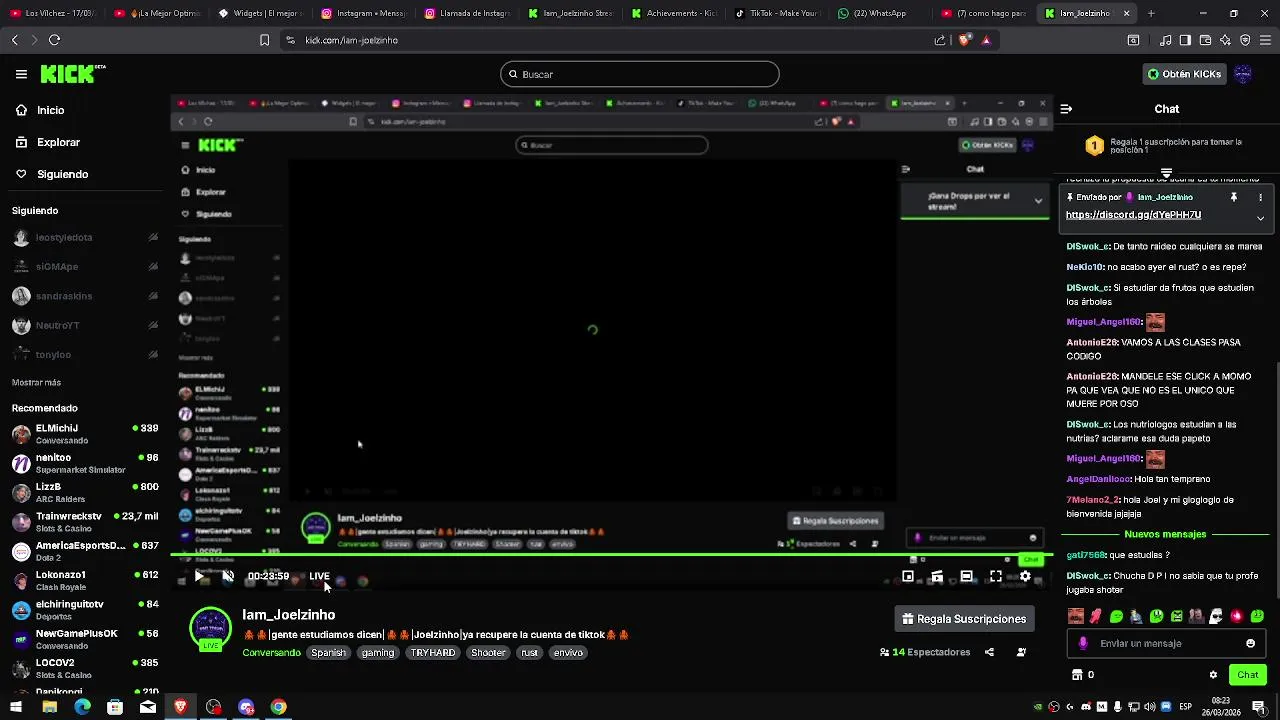This screenshot has height=720, width=1280.
Task: Toggle theater mode in the player
Action: 966,576
